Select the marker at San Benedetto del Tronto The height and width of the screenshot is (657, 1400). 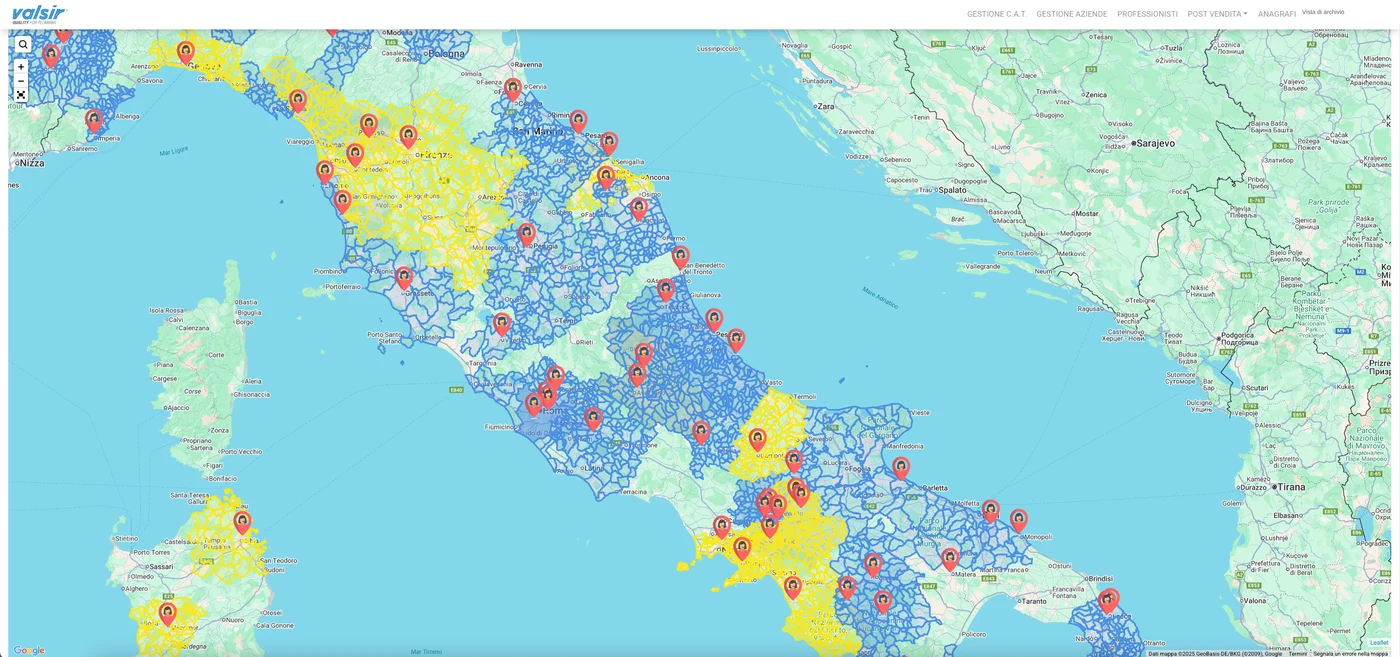coord(681,258)
